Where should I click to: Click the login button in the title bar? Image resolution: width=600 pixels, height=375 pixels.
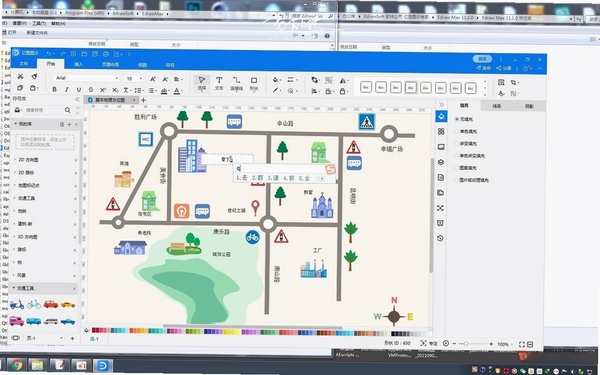coord(482,59)
